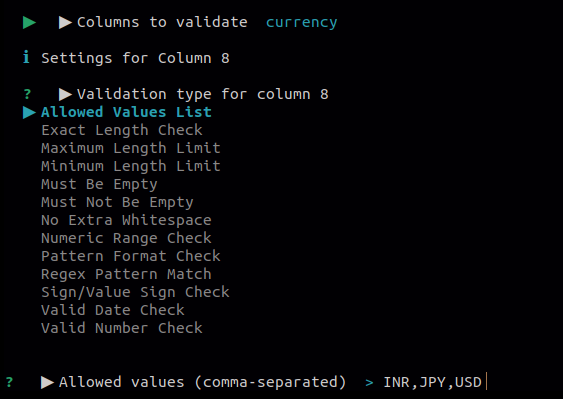Select Valid Number Check option
This screenshot has height=399, width=563.
coord(122,328)
